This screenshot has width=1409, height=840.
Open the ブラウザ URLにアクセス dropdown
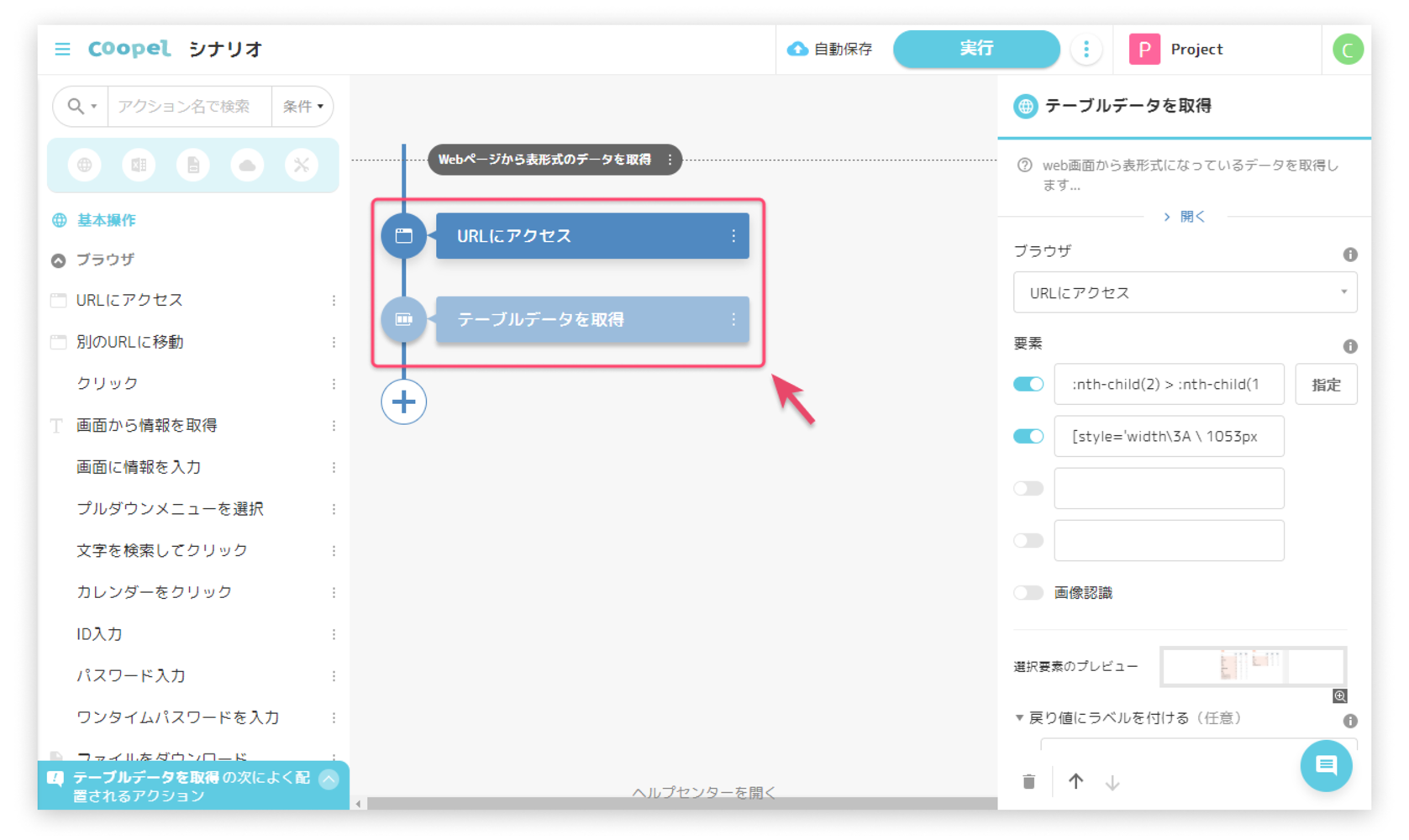1185,292
